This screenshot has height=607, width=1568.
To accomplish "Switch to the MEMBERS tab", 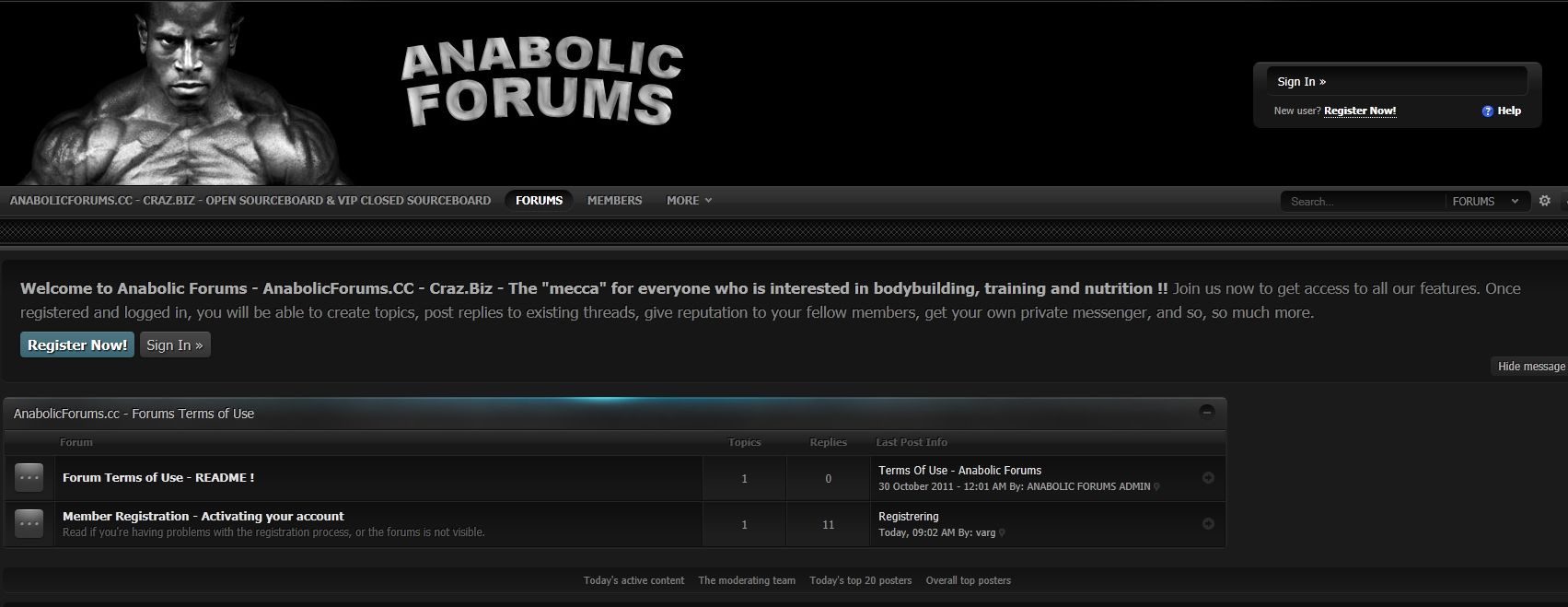I will (x=614, y=200).
